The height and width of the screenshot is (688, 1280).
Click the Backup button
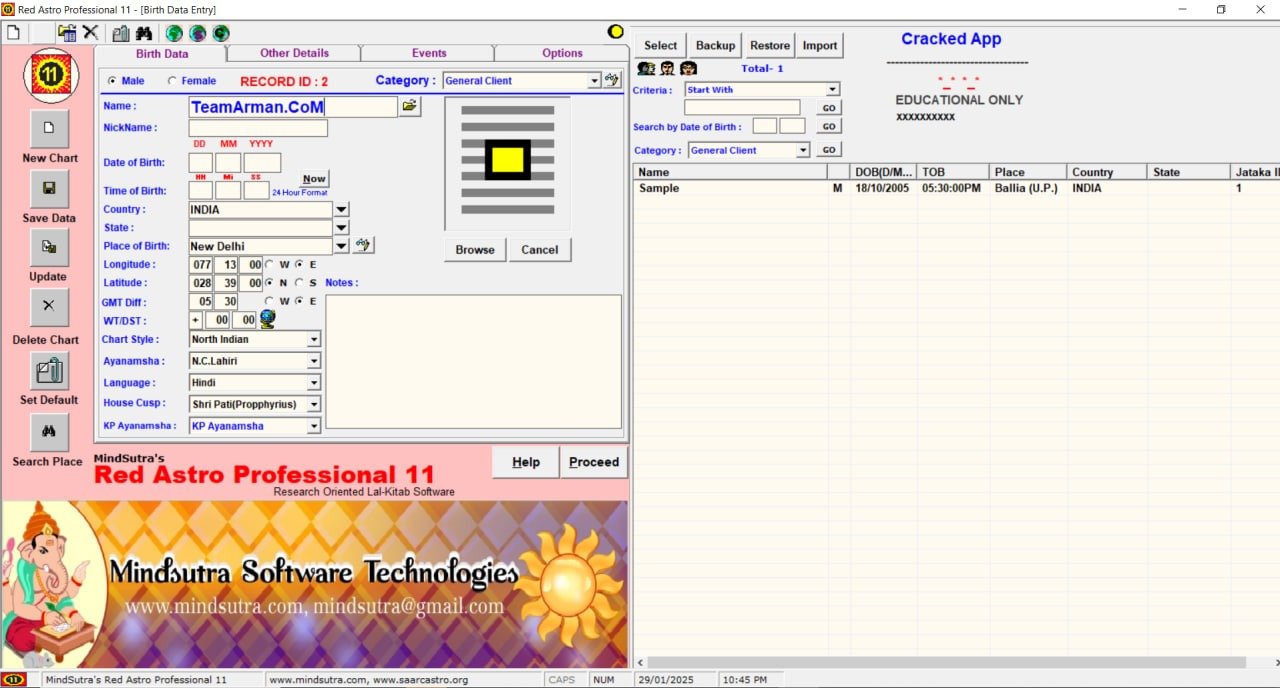click(715, 45)
